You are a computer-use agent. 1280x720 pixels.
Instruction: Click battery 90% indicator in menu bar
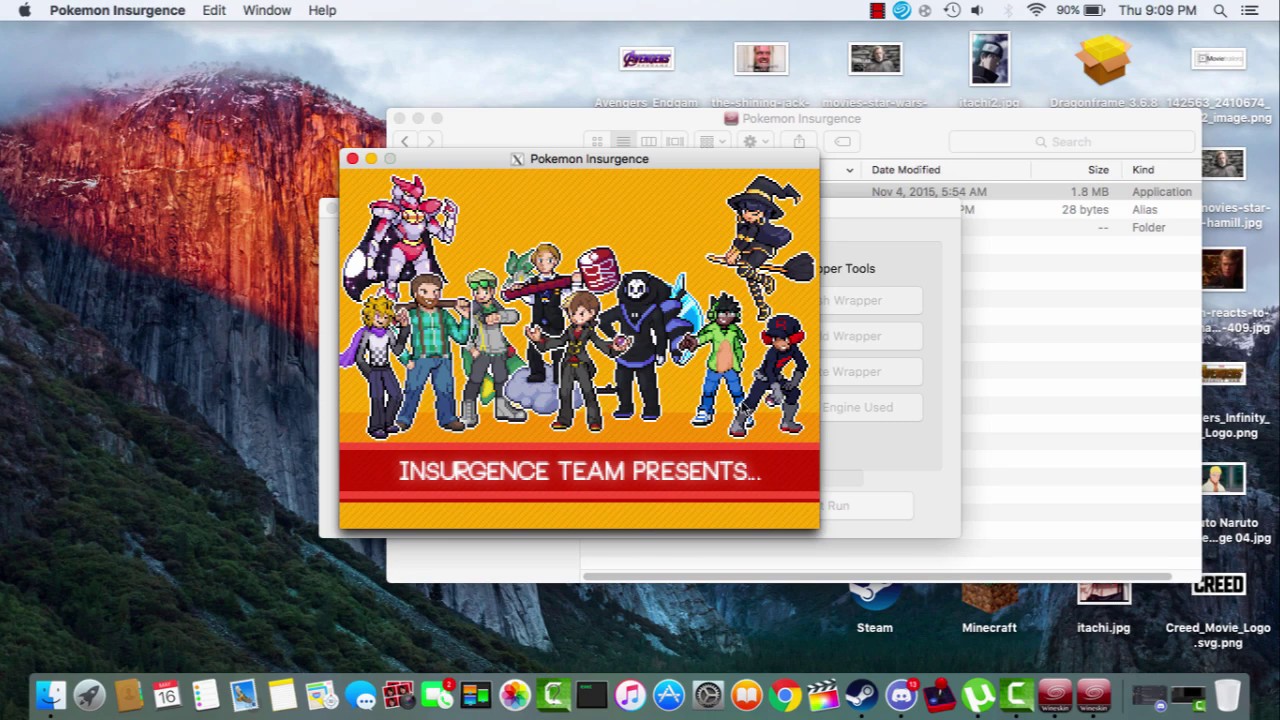click(x=1080, y=10)
